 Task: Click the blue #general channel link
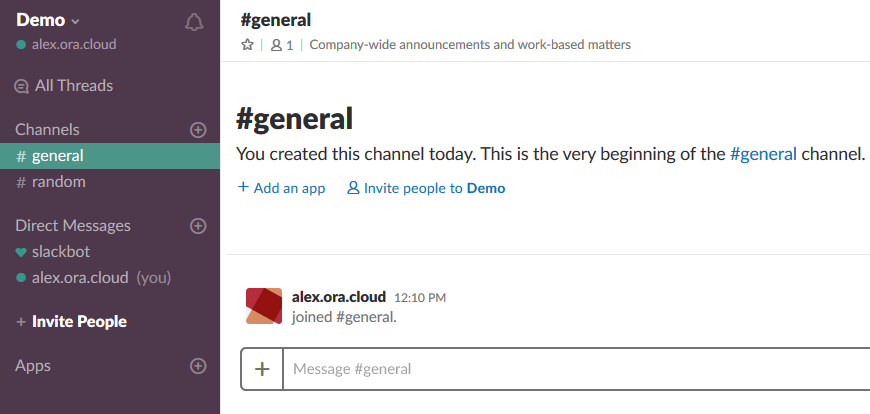tap(763, 155)
